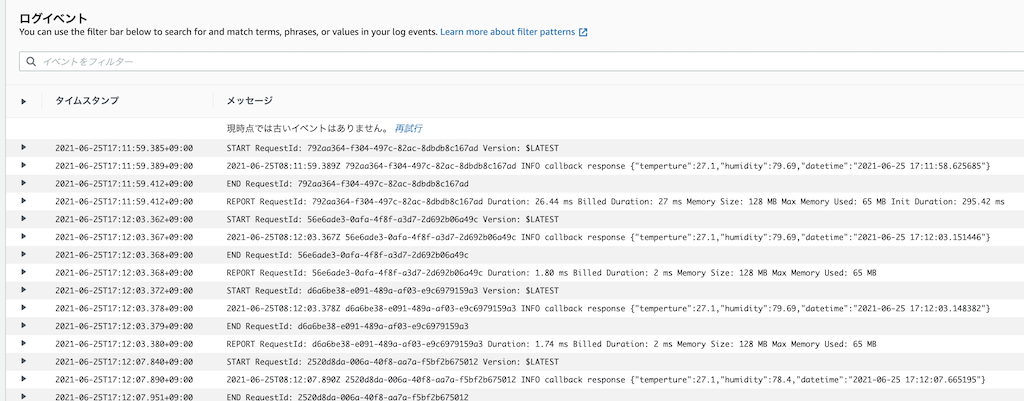Click the search magnifier icon in filter bar
This screenshot has width=1024, height=401.
[x=31, y=61]
